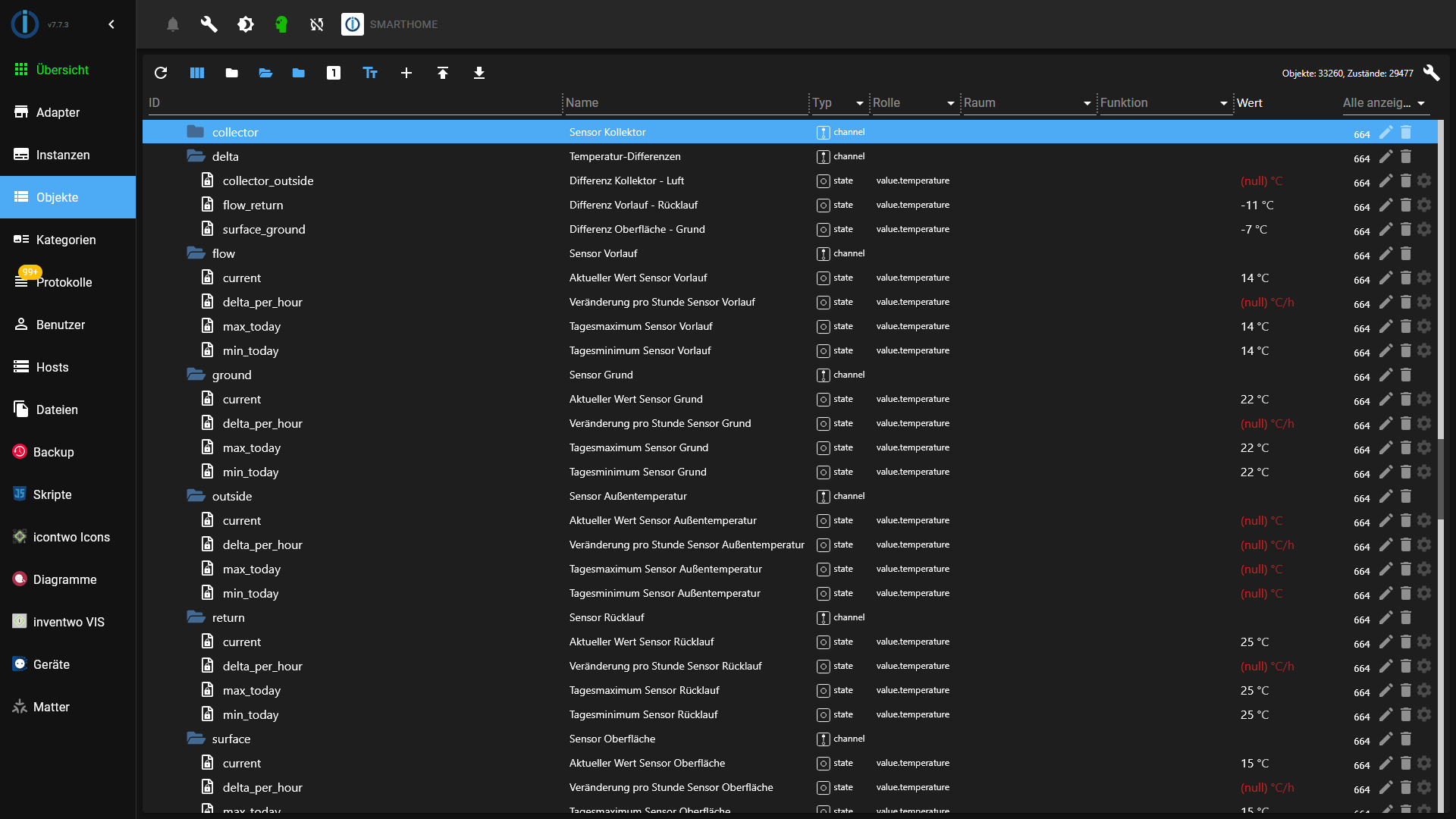Delete the surface_ground object via its trash icon
This screenshot has height=819, width=1456.
[x=1405, y=229]
